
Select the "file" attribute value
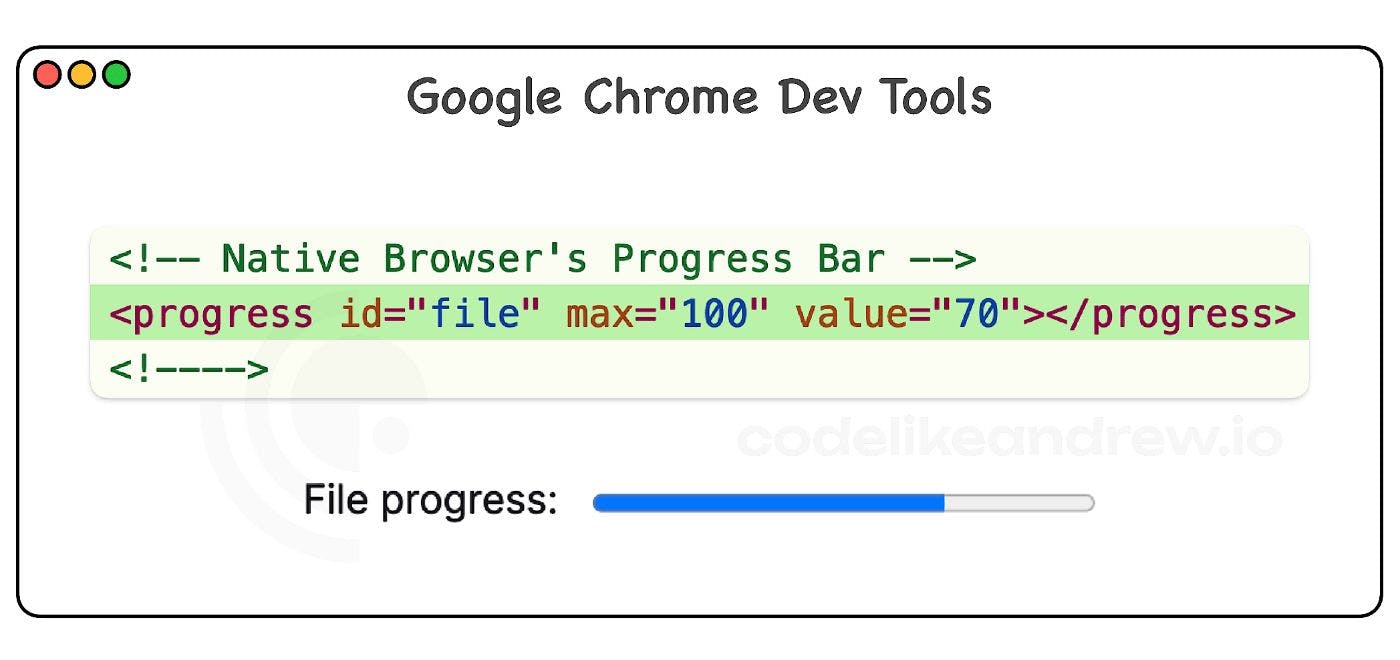(476, 315)
